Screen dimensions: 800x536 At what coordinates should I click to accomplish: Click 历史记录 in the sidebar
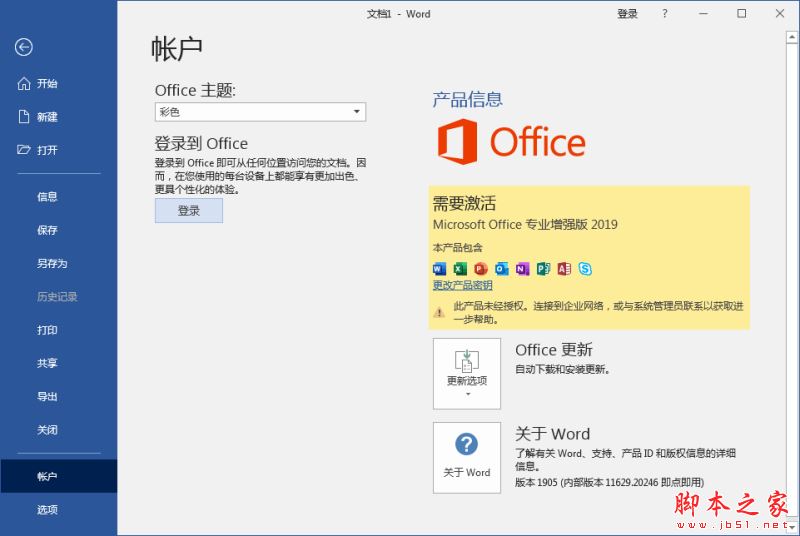[x=59, y=297]
